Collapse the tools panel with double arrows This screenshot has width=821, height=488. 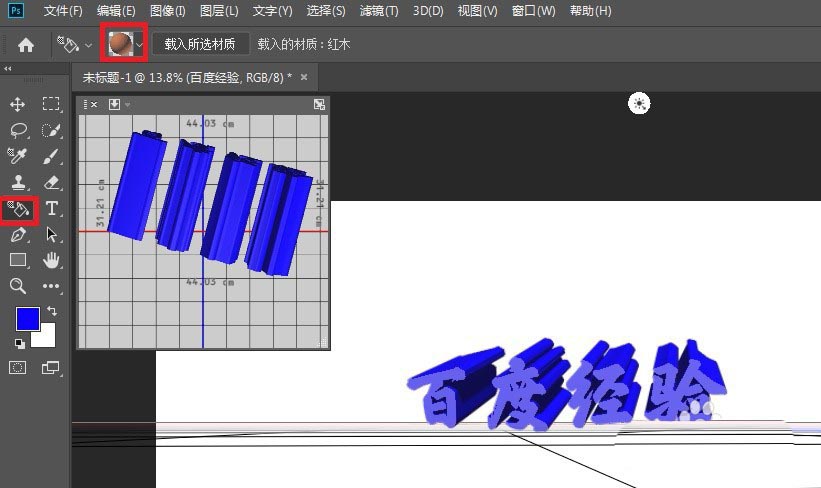[7, 69]
